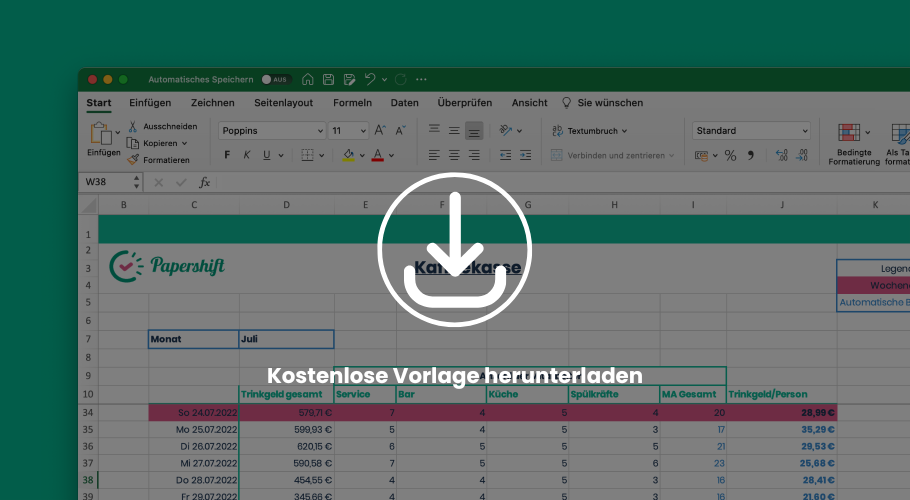Click the center align text icon

[454, 155]
